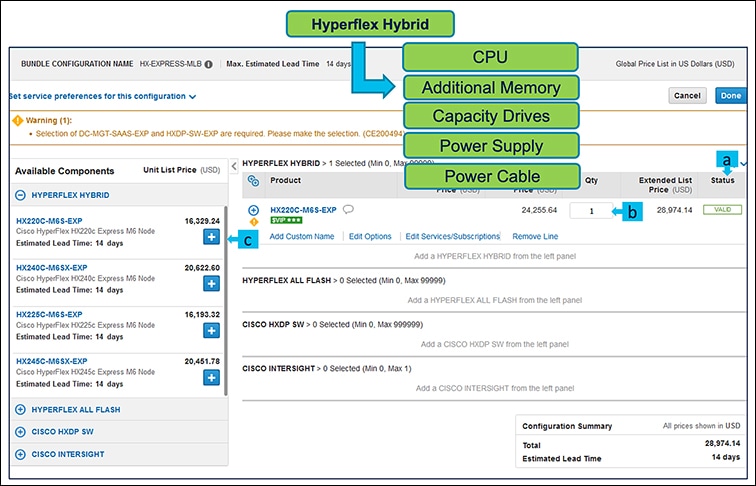
Task: Expand the CISCO HXDP SW category
Action: (x=21, y=431)
